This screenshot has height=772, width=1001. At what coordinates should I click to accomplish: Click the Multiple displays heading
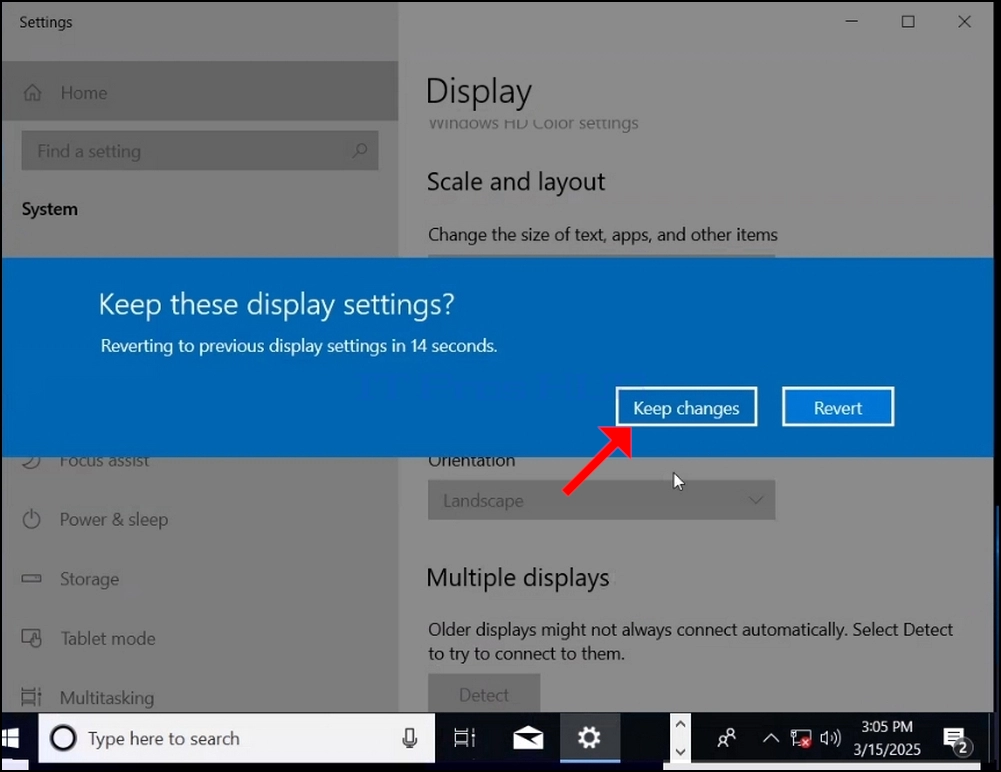pos(518,578)
